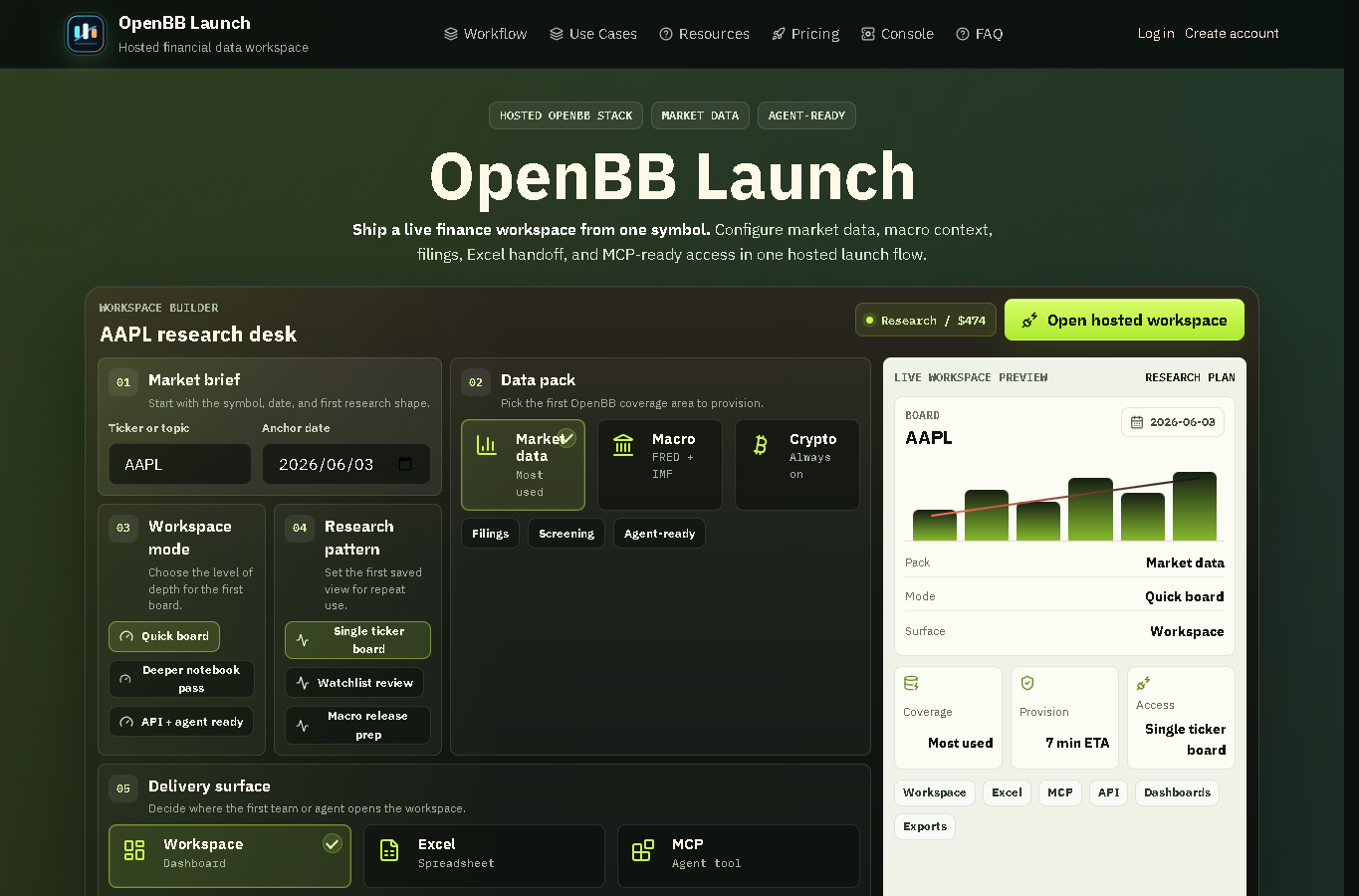
Task: Click the Bitcoin icon on Crypto card
Action: point(761,445)
